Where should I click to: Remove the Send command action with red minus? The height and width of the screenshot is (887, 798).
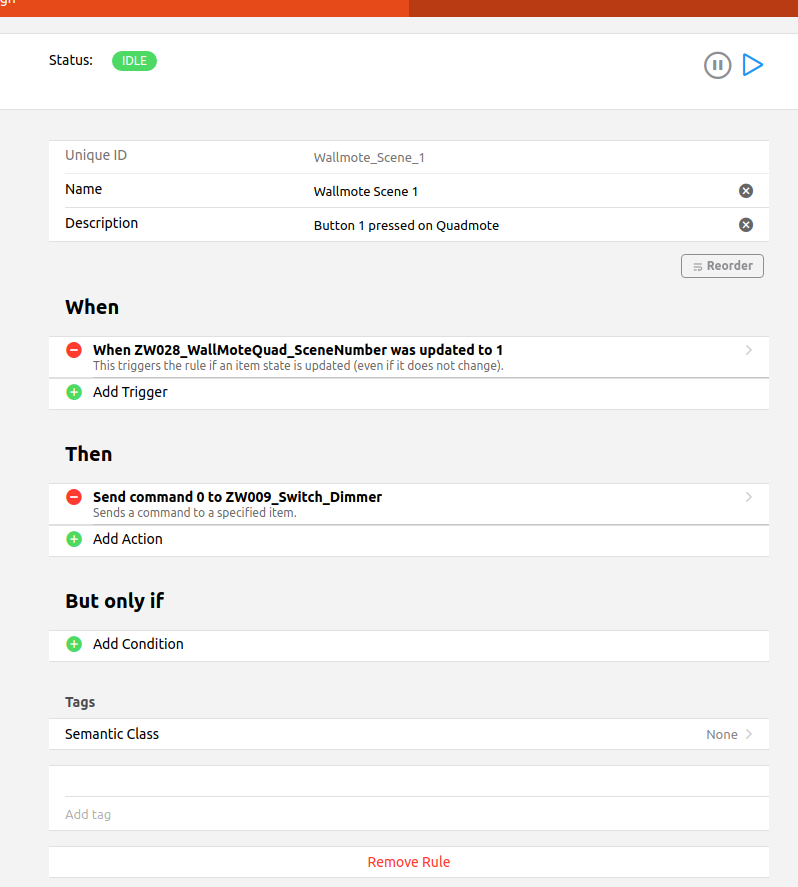pyautogui.click(x=74, y=497)
